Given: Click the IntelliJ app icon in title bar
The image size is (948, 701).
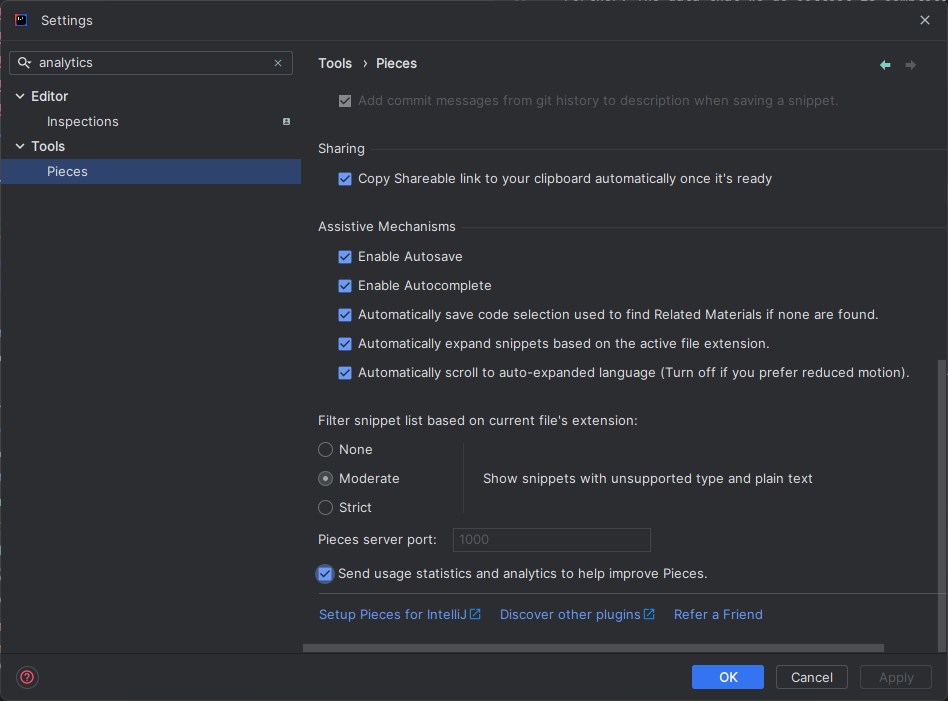Looking at the screenshot, I should pyautogui.click(x=21, y=20).
